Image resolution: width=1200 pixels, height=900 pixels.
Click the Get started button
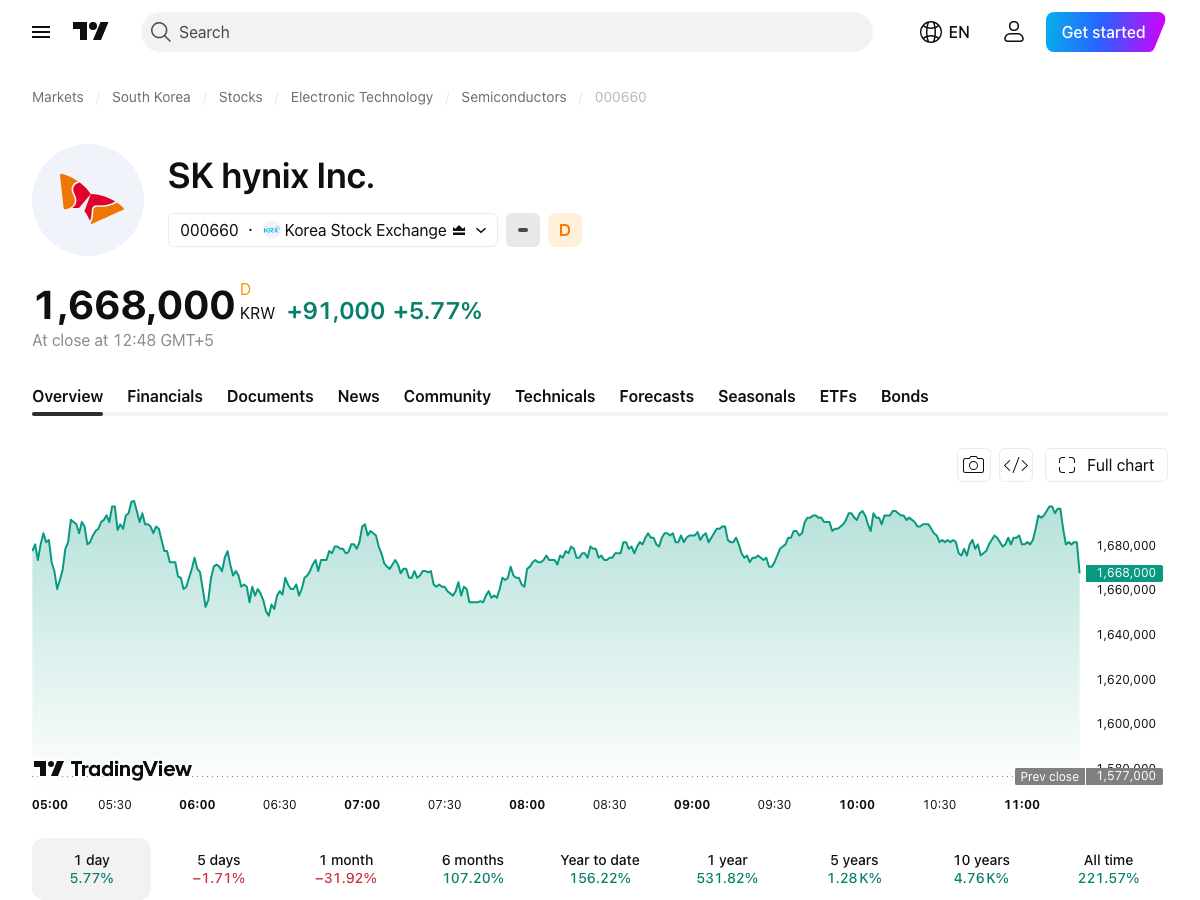click(1104, 32)
